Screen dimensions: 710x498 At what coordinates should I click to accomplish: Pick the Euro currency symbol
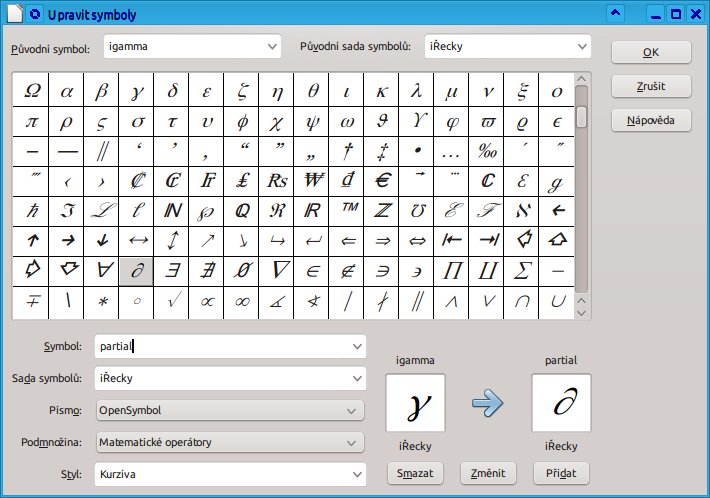[x=382, y=181]
